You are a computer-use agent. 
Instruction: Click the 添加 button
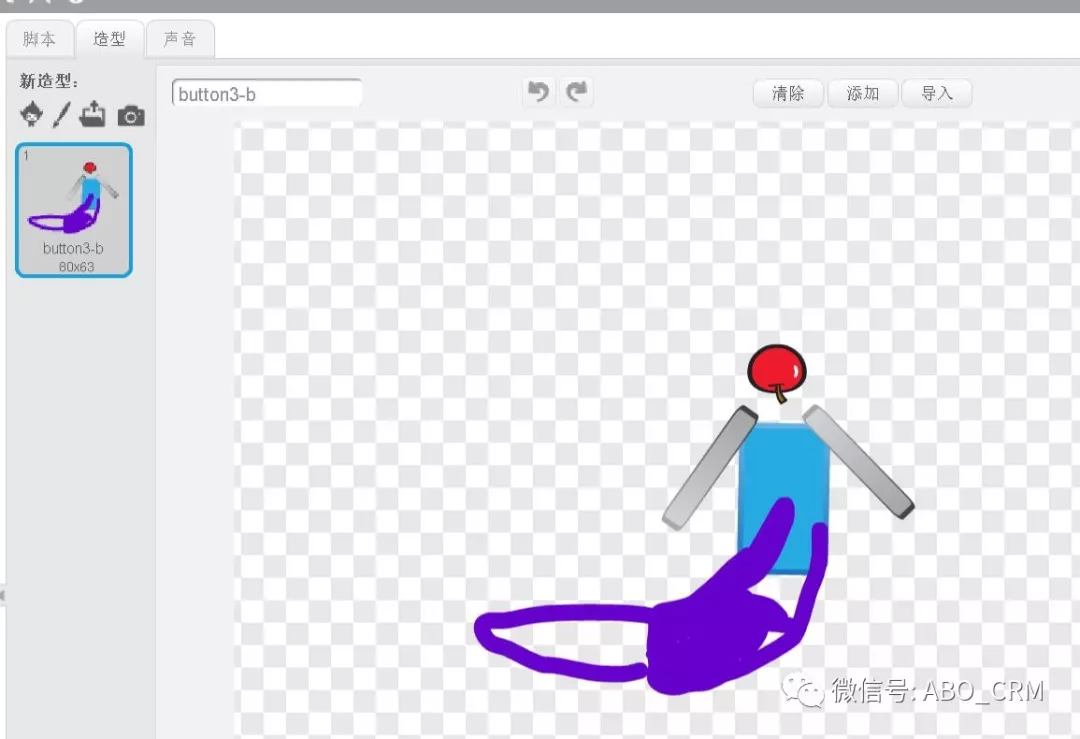tap(862, 93)
